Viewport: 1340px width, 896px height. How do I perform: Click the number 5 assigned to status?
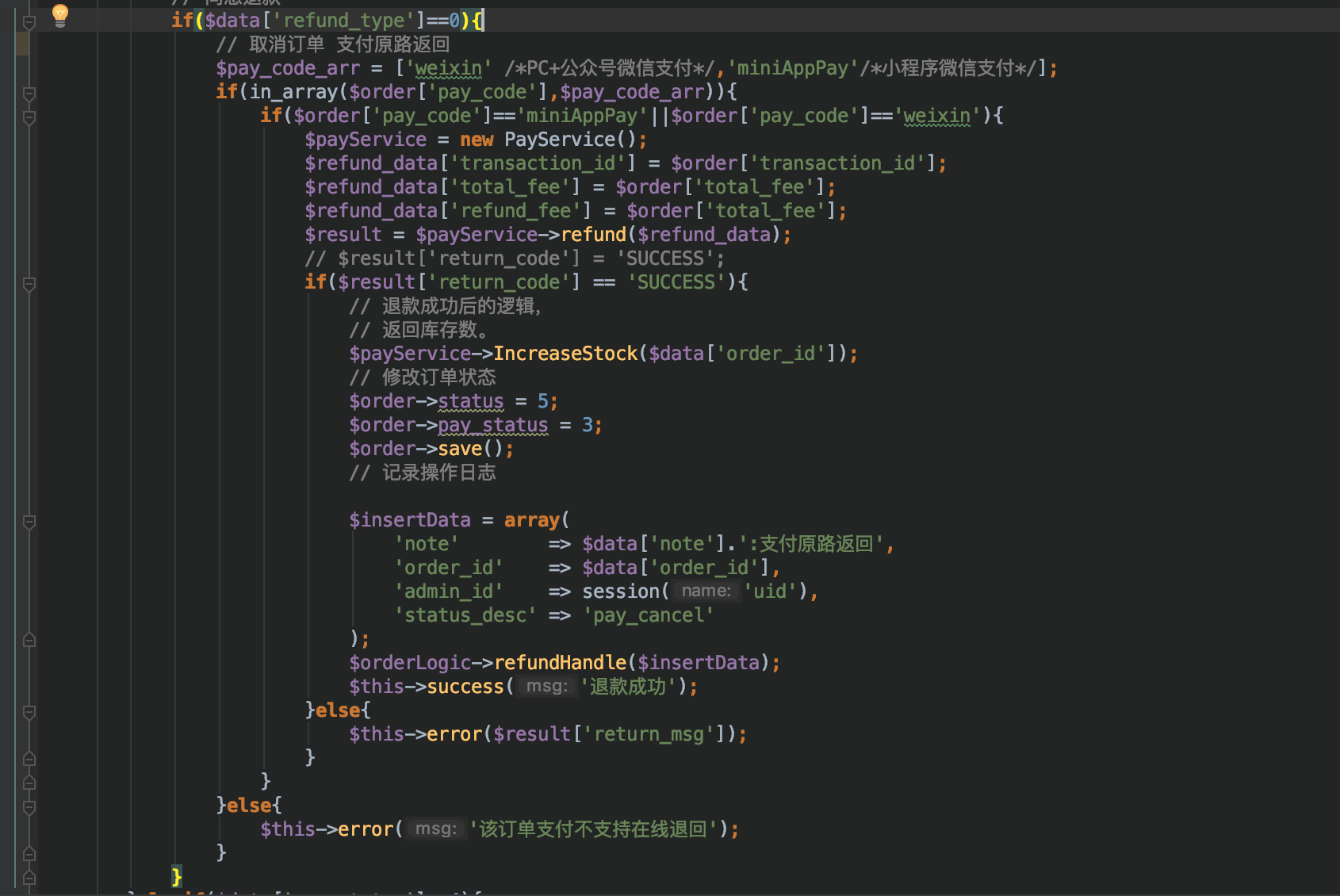click(x=543, y=401)
